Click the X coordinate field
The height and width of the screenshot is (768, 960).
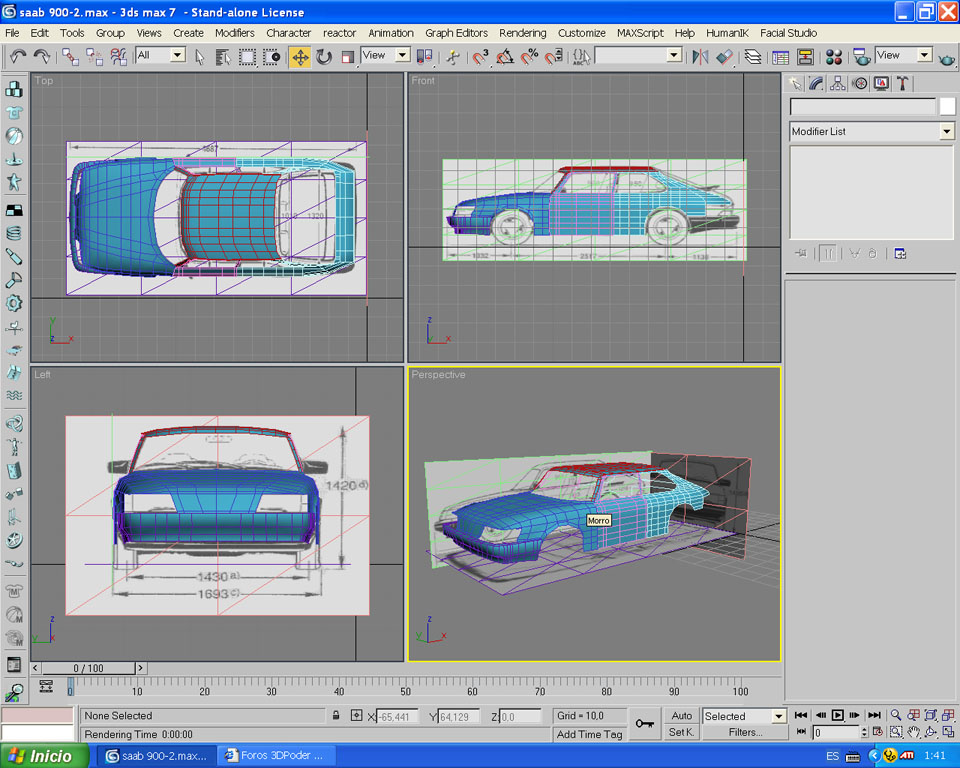tap(397, 717)
